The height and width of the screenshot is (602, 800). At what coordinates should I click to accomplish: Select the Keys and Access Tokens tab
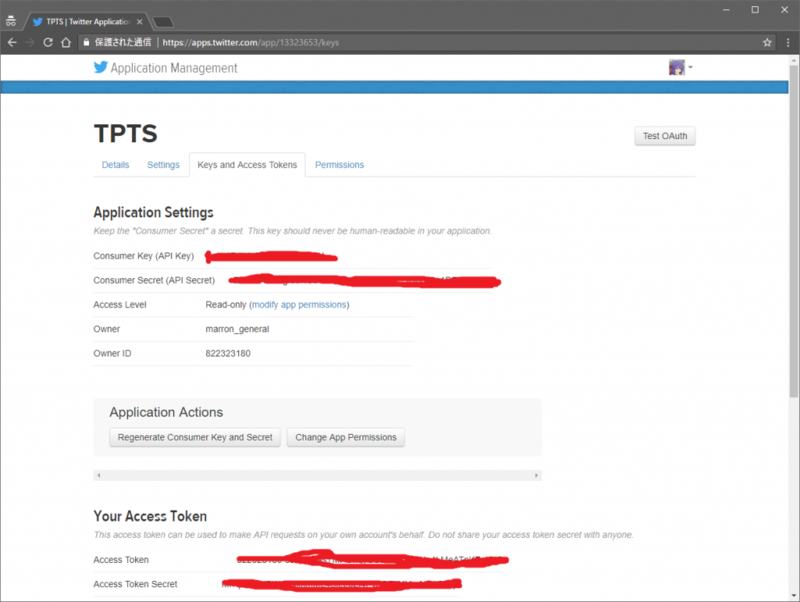click(x=247, y=165)
